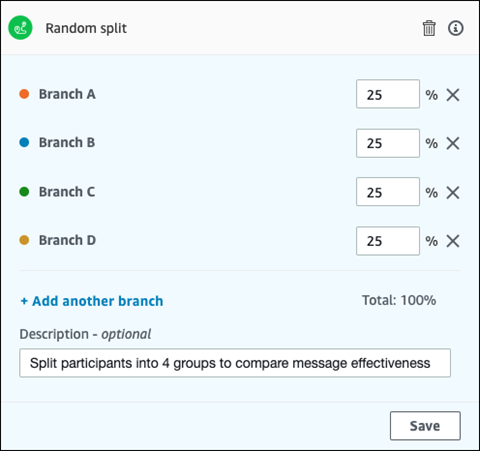Remove Branch A with its X icon
The image size is (480, 451).
453,95
